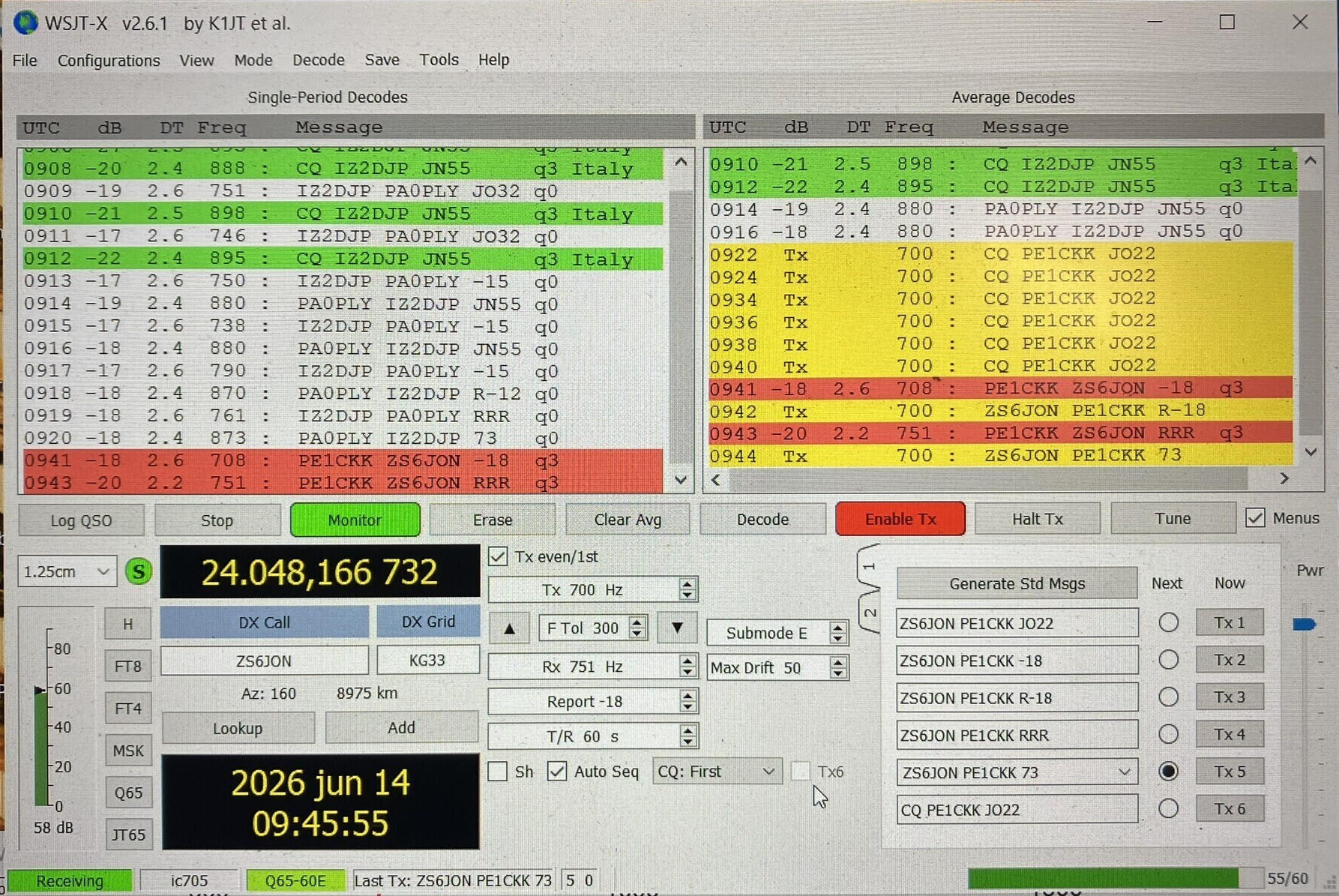Viewport: 1339px width, 896px height.
Task: Click the Log QSO button
Action: point(81,520)
